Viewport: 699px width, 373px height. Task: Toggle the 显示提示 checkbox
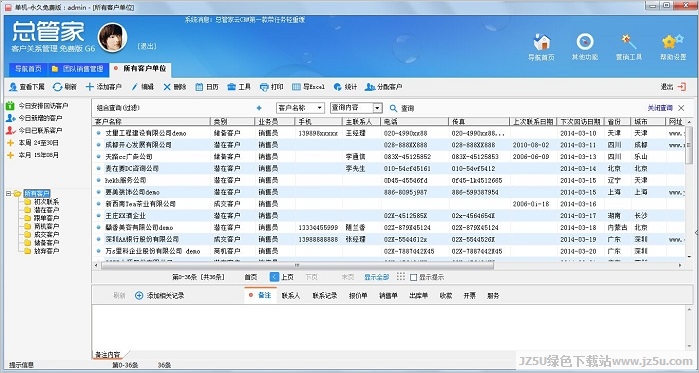[413, 277]
